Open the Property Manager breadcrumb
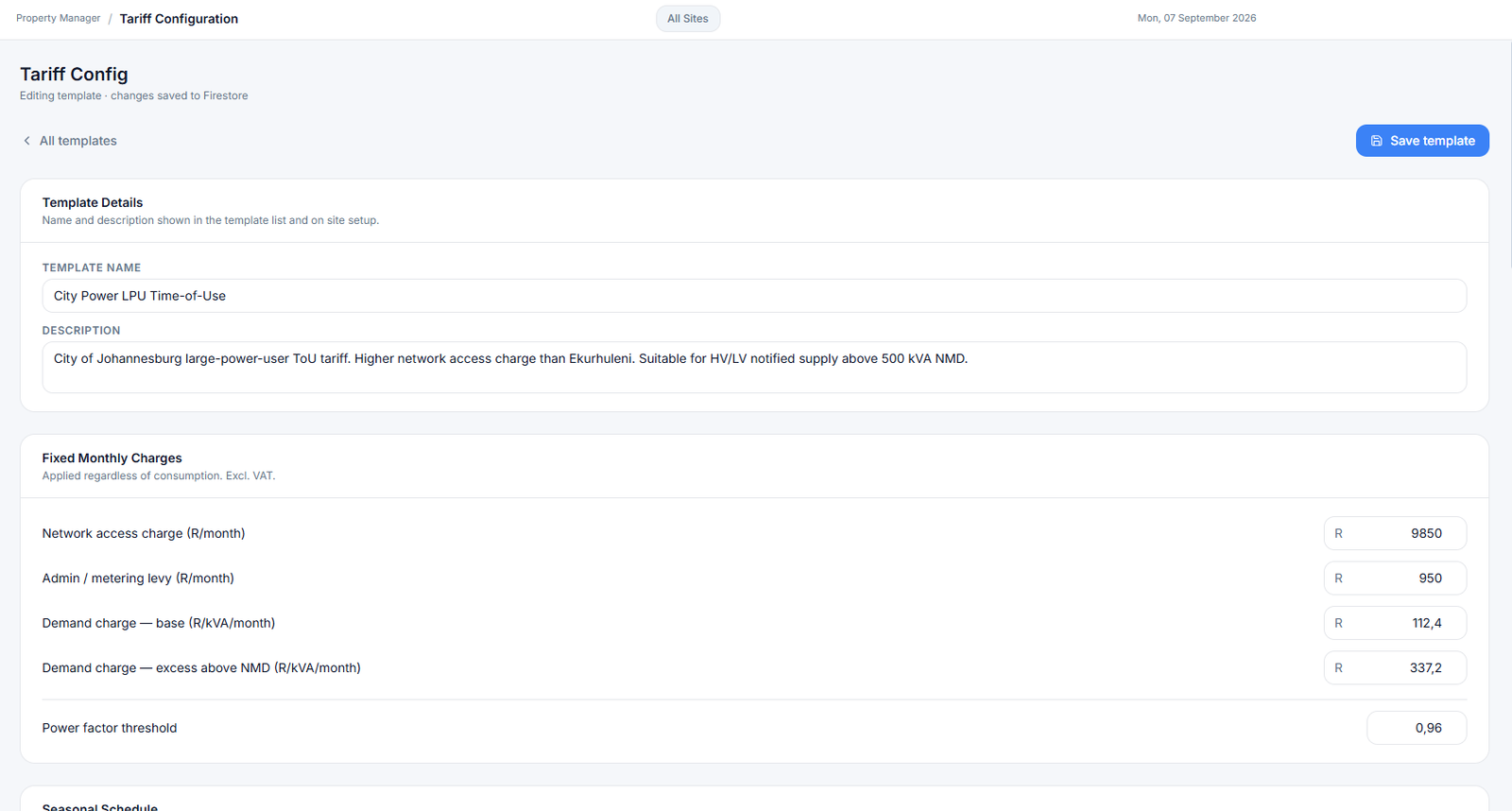 58,18
